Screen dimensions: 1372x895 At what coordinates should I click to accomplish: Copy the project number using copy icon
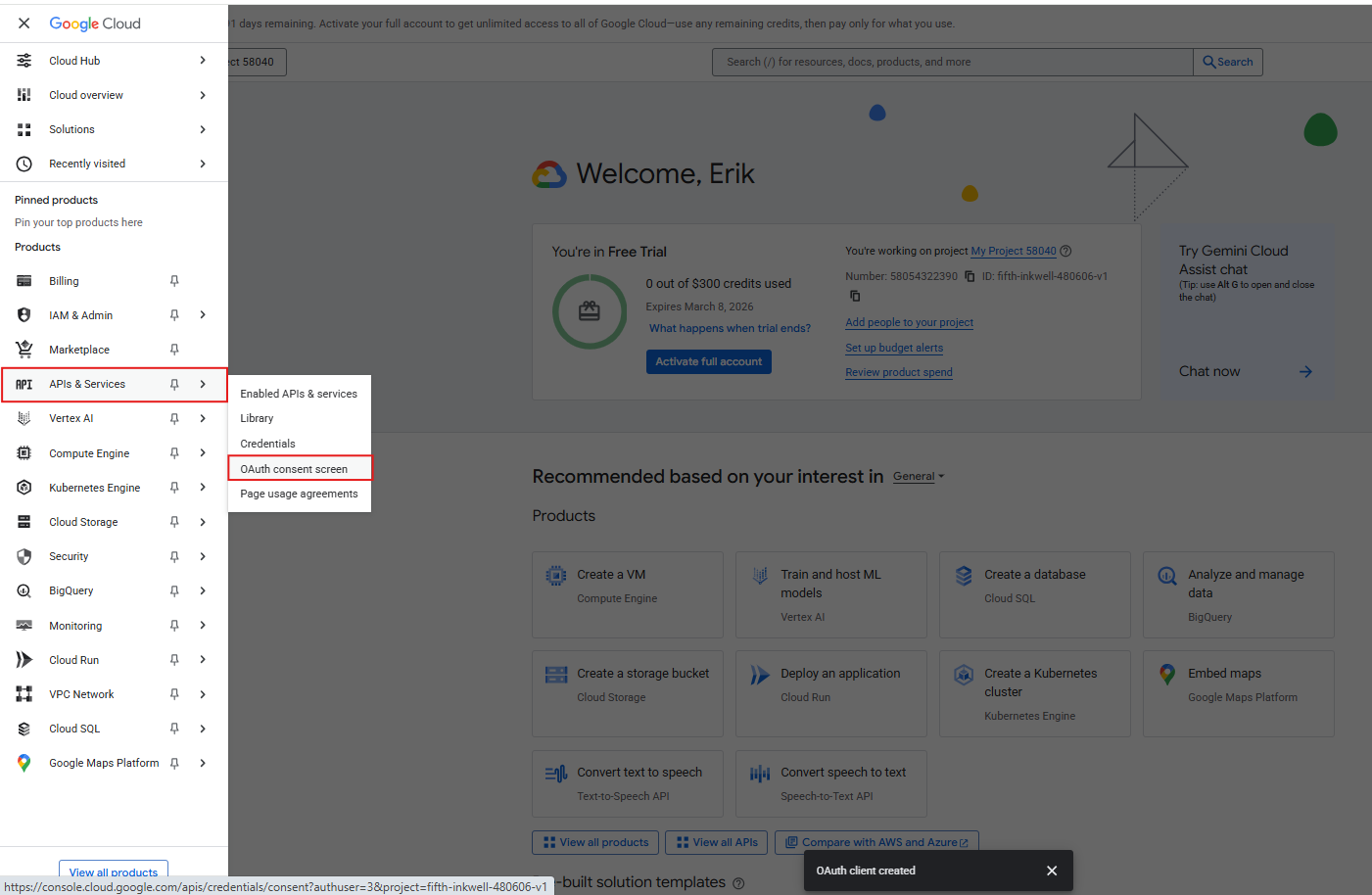[970, 276]
